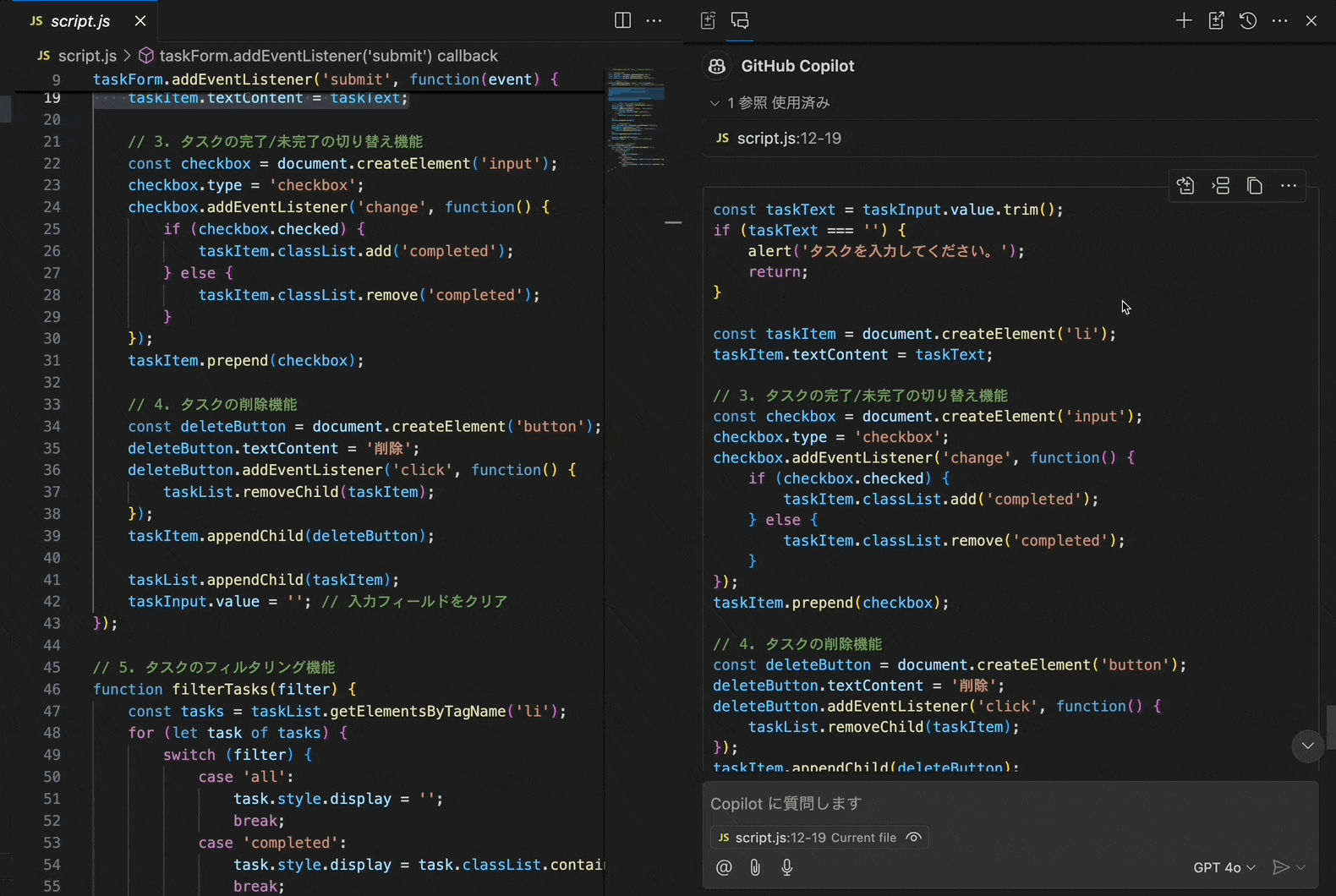Viewport: 1336px width, 896px height.
Task: Click the comment 5. タスクのフィルタリング機能
Action: click(x=214, y=667)
